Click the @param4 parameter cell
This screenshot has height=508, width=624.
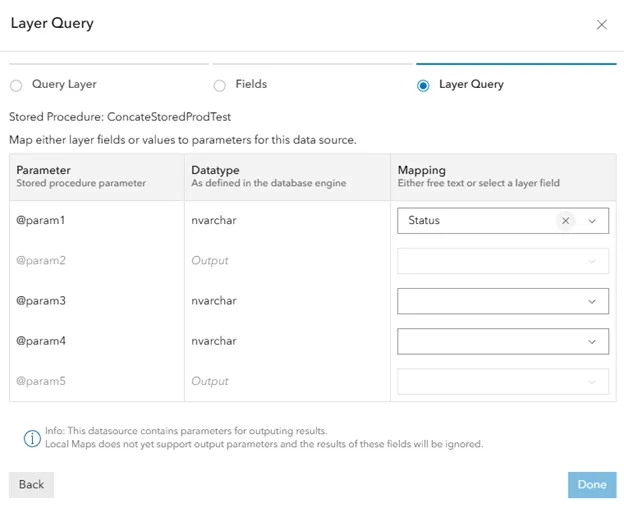(x=41, y=341)
